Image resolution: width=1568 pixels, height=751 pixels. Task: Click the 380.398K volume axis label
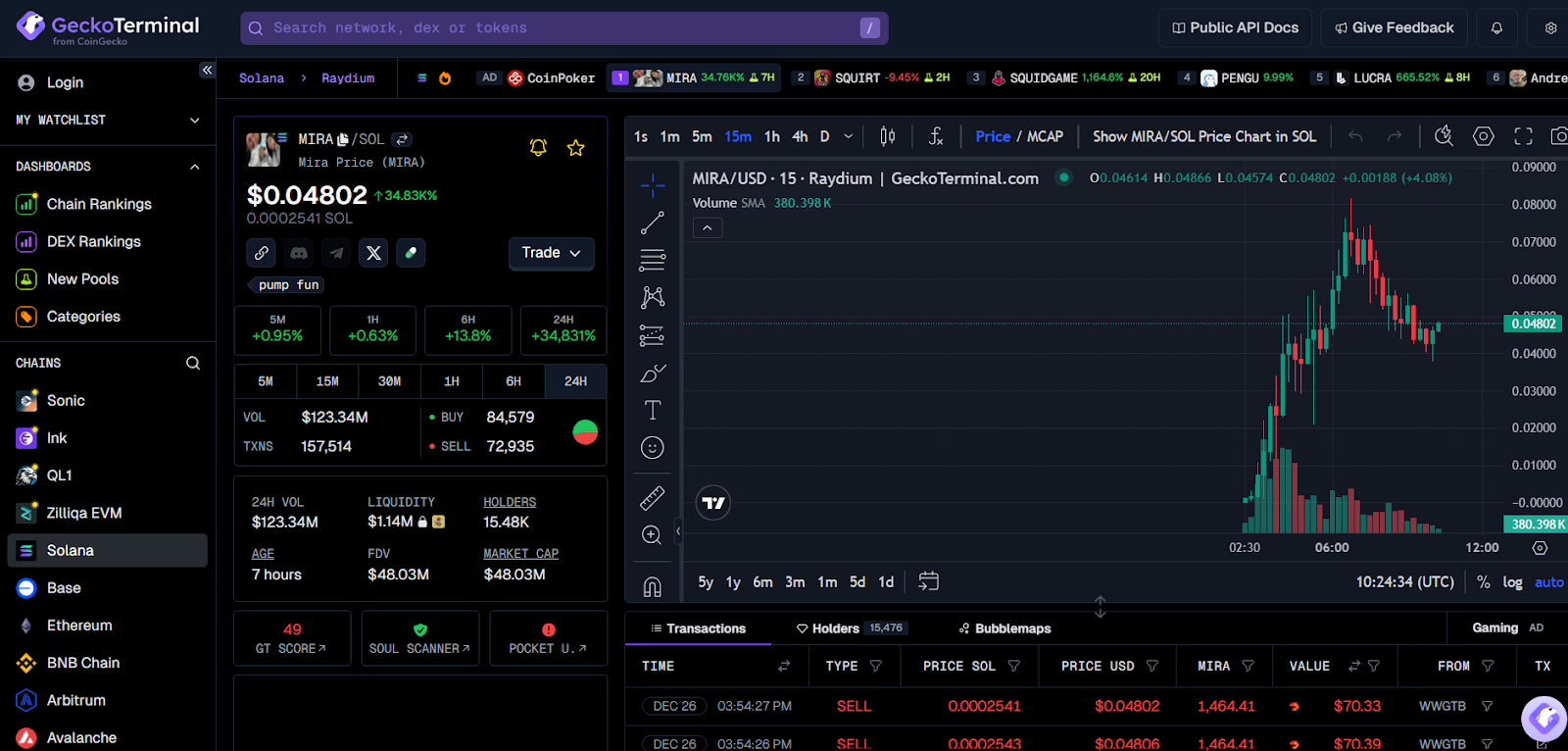(x=1536, y=525)
